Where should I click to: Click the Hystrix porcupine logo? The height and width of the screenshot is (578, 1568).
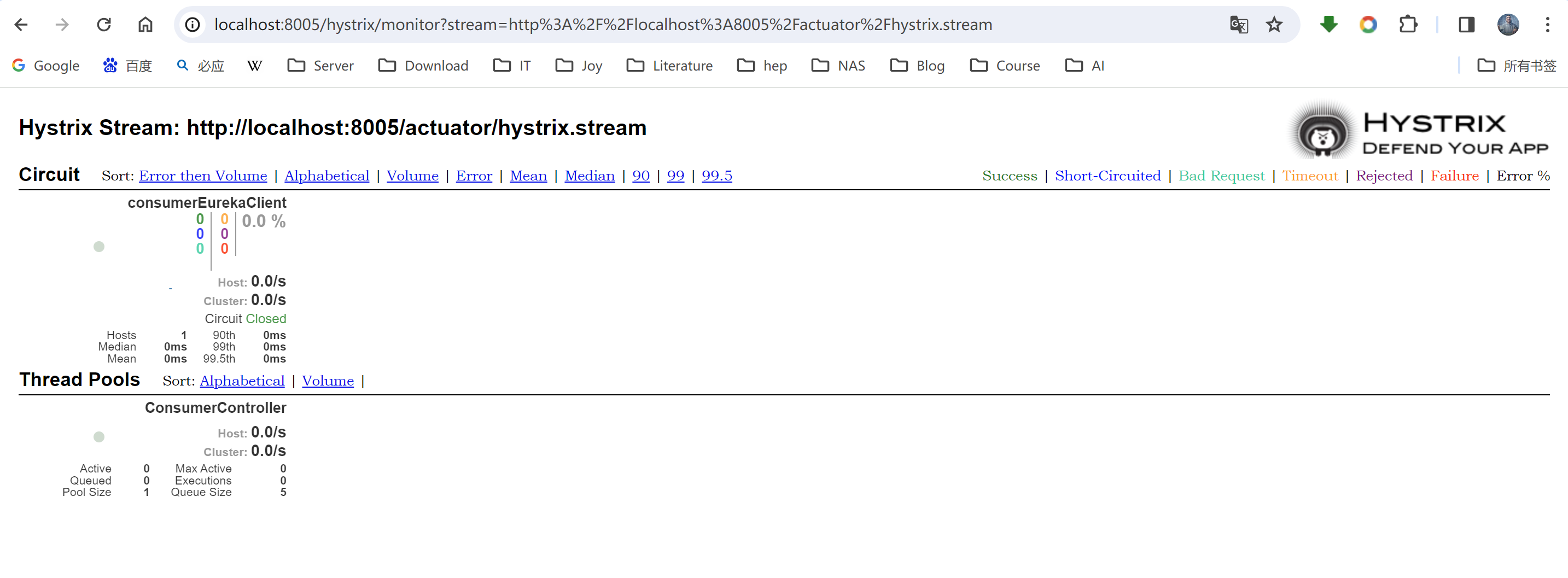1322,131
